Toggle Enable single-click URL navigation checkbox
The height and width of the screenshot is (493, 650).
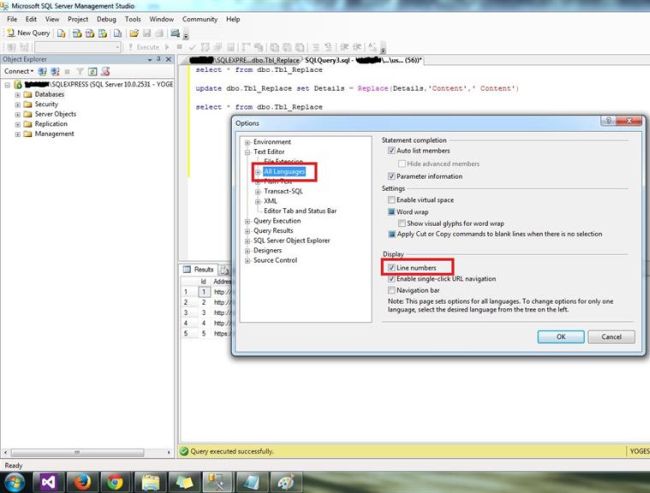(391, 279)
